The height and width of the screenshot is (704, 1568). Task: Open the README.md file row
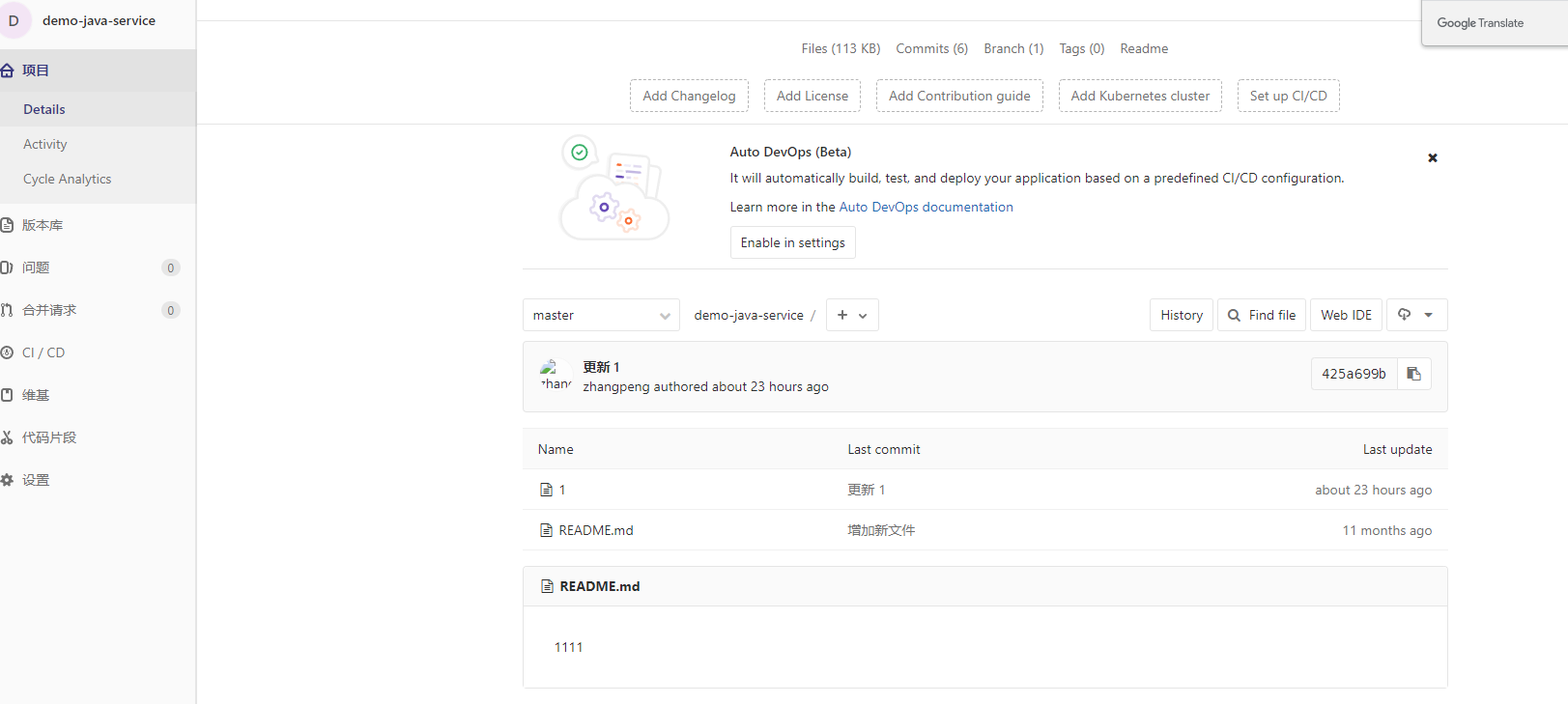[x=596, y=530]
